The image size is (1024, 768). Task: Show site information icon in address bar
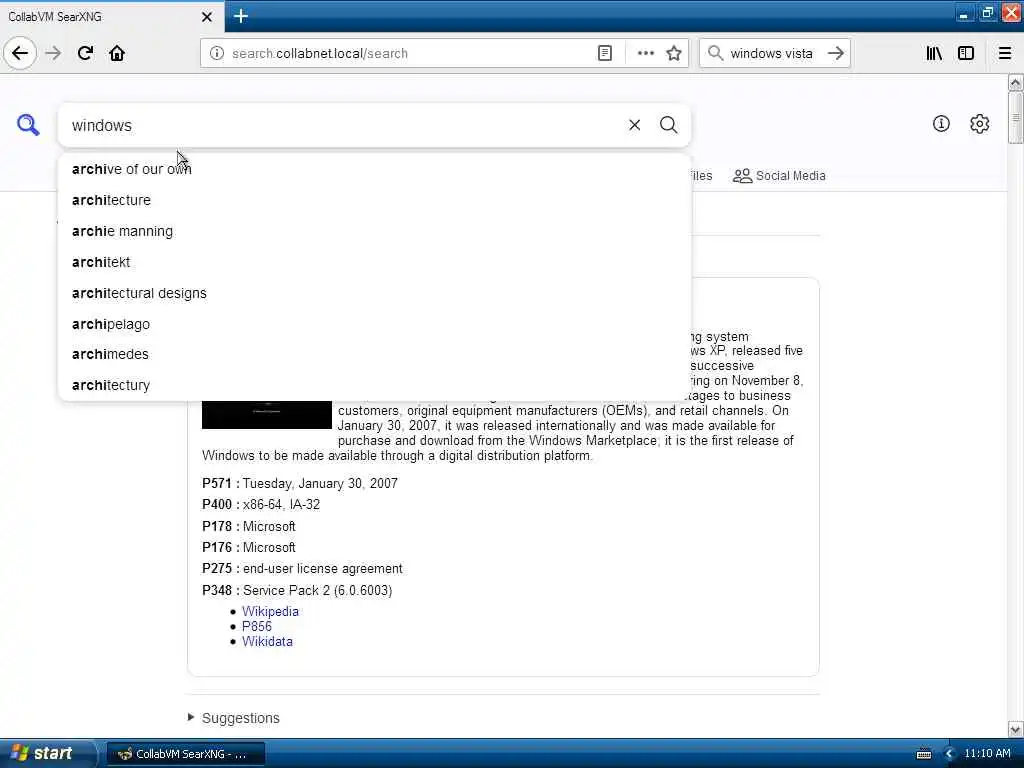point(216,53)
